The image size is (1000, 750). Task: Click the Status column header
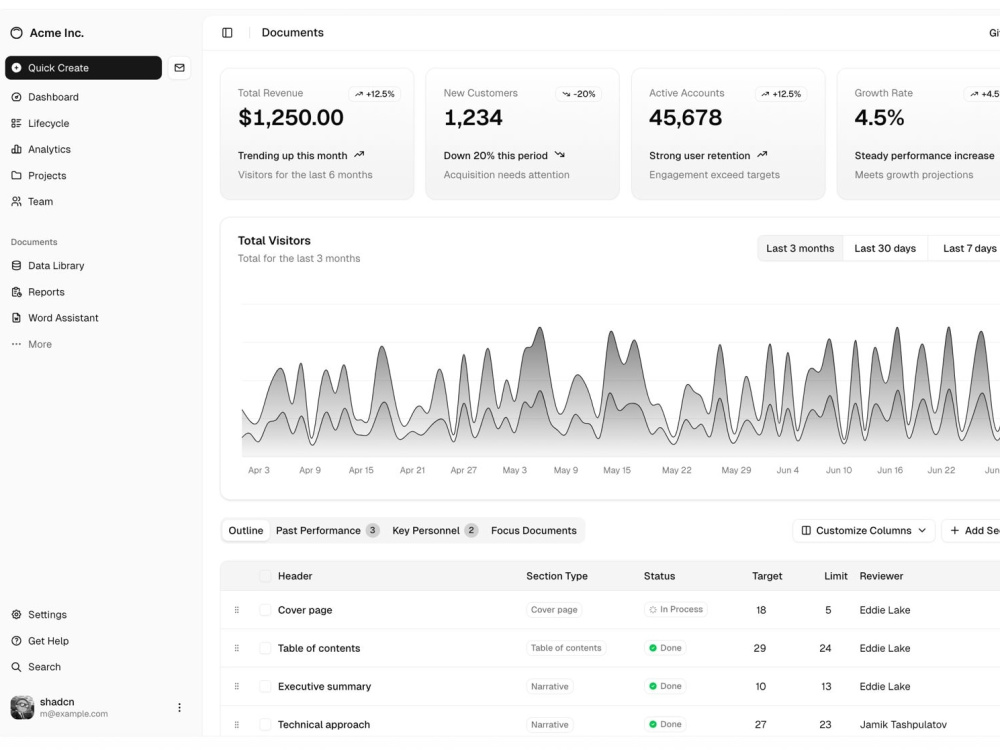(659, 576)
